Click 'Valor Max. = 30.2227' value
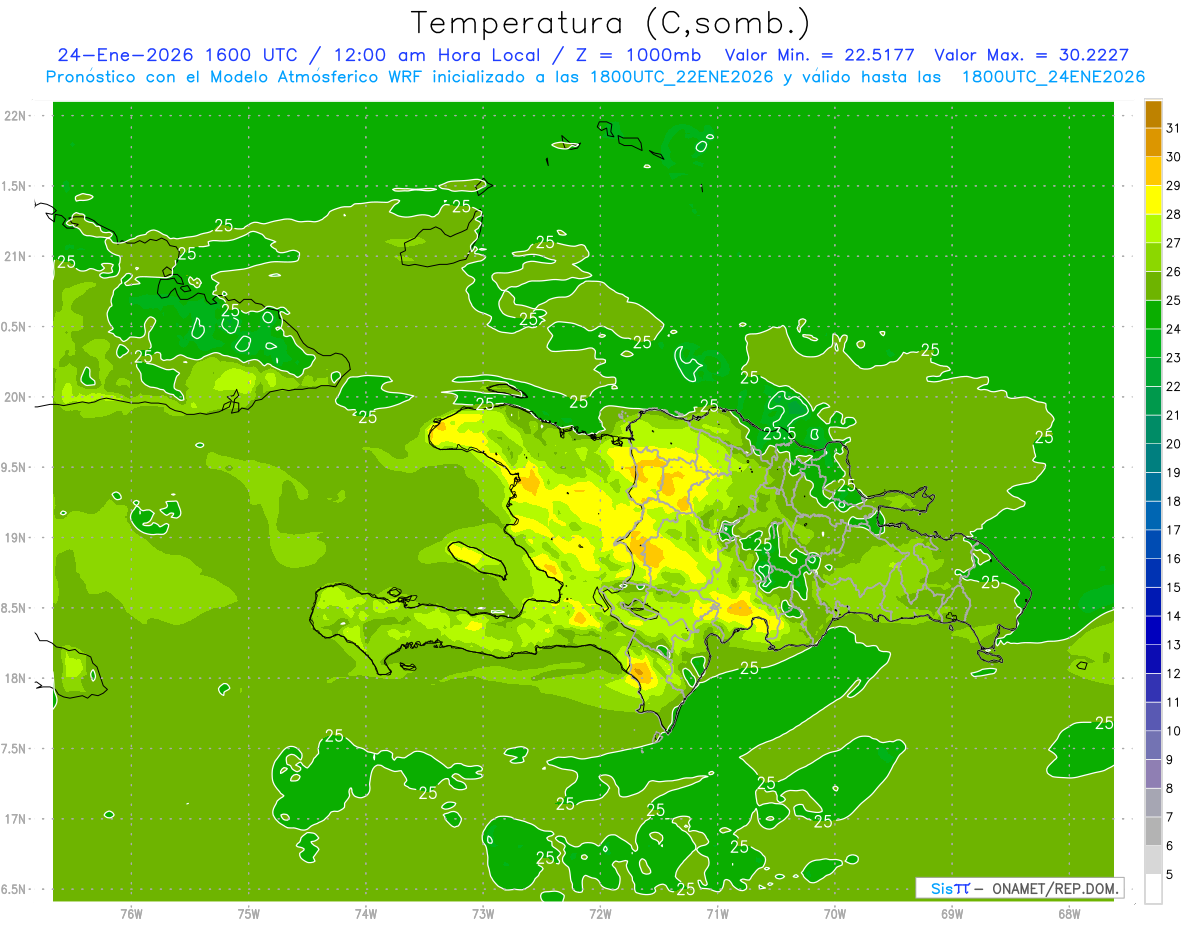This screenshot has width=1200, height=927. [1031, 56]
